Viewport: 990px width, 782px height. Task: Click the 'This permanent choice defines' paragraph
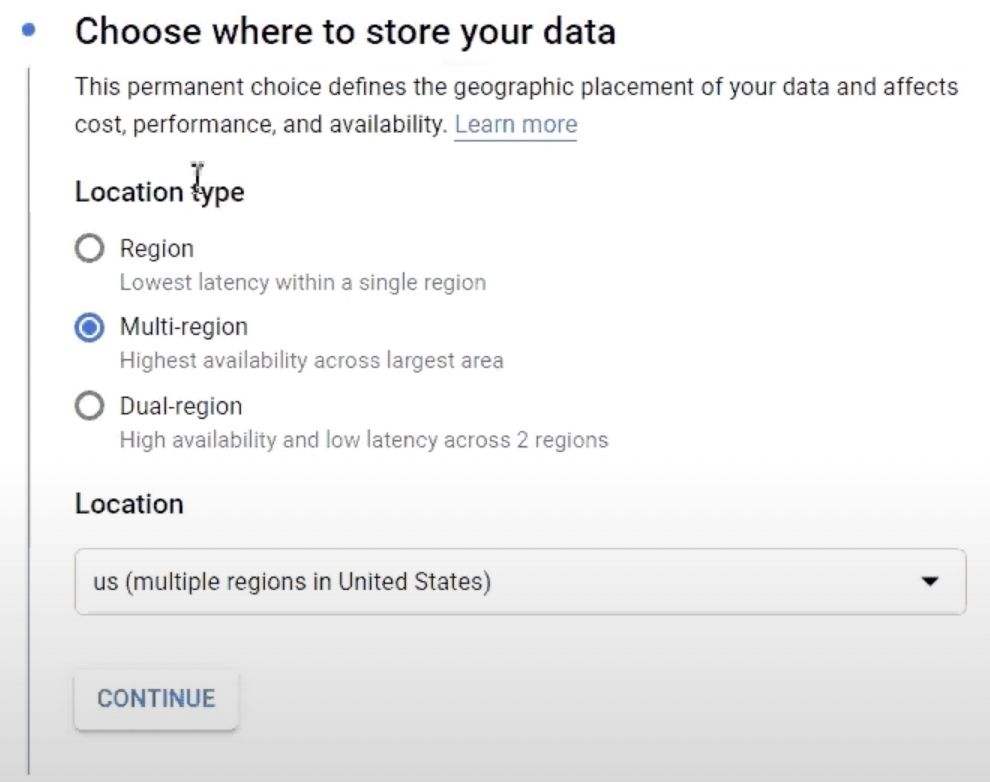click(516, 105)
